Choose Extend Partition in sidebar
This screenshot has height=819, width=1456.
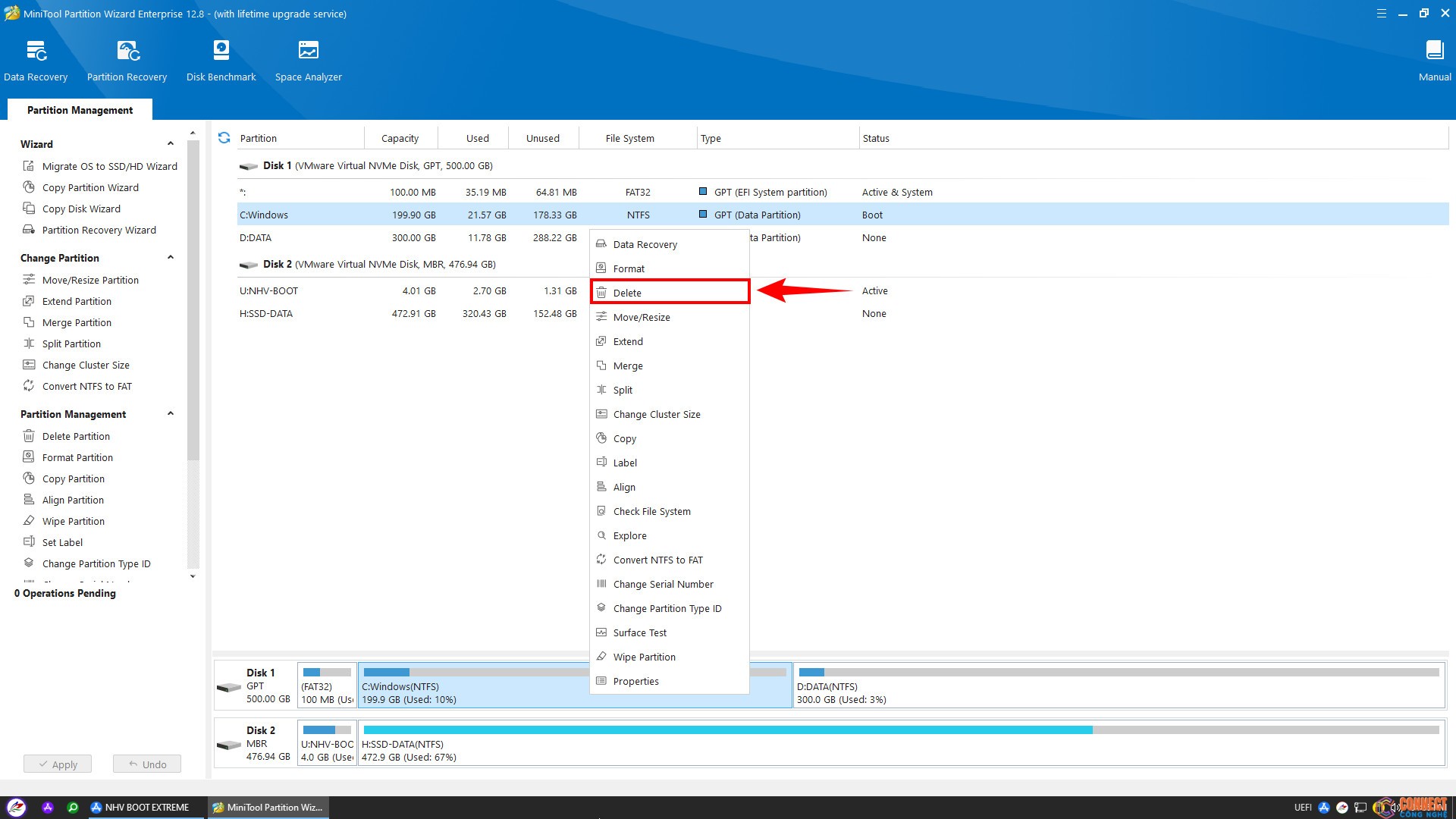[x=67, y=301]
